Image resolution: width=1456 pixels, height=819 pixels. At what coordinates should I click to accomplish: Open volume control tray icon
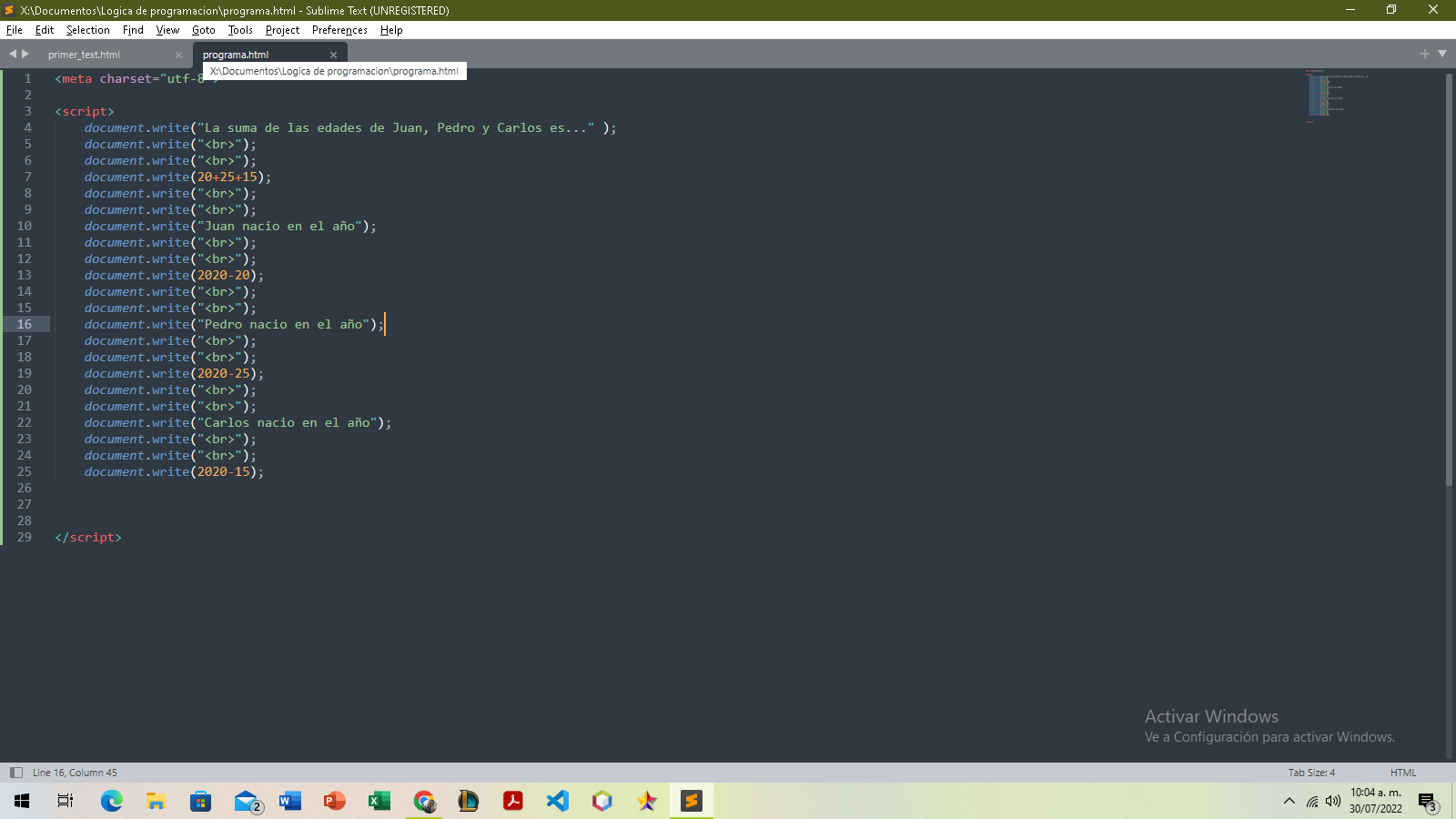(x=1333, y=801)
